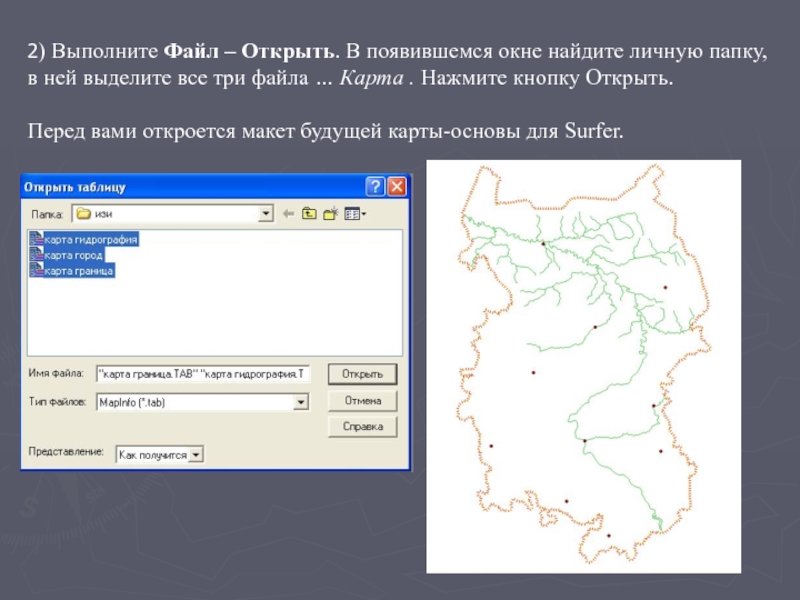Click the карта граница file icon
This screenshot has width=800, height=600.
36,271
